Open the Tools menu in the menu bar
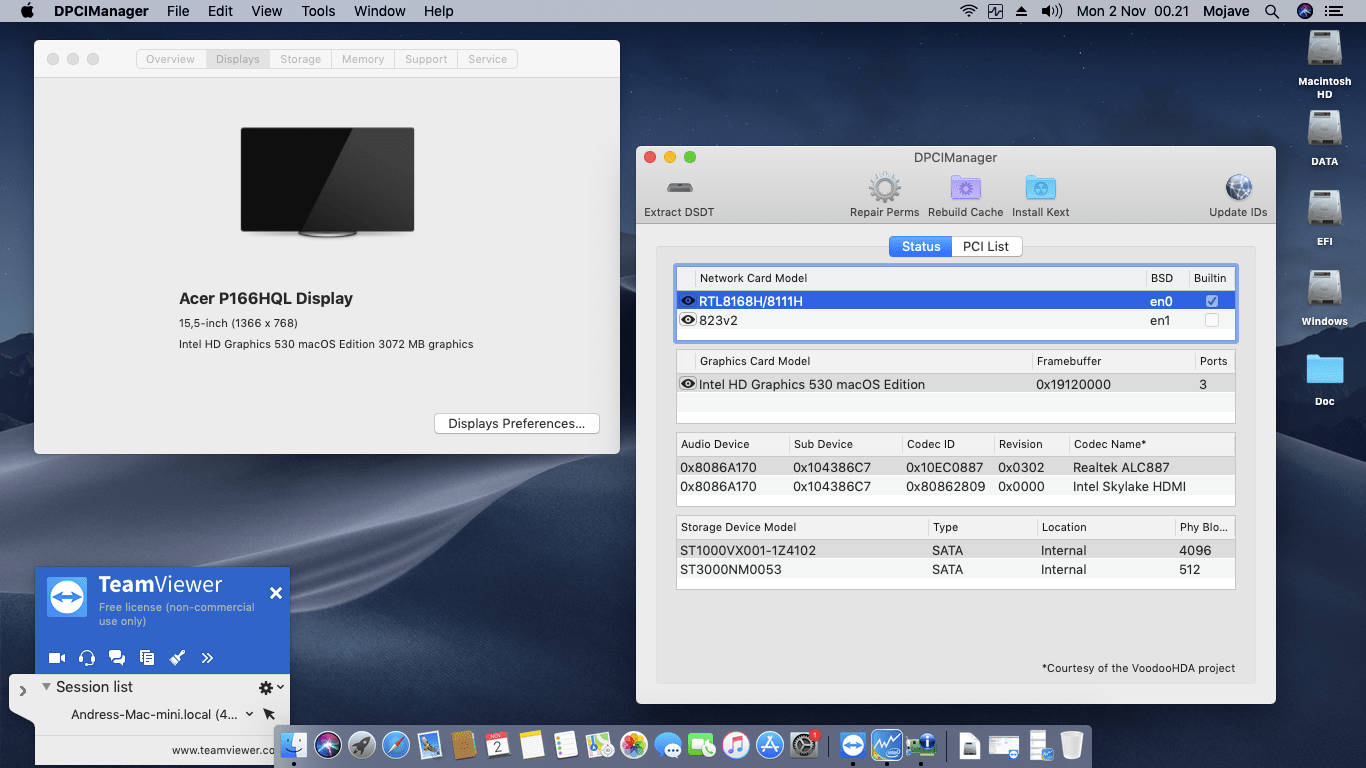The height and width of the screenshot is (768, 1366). (318, 11)
